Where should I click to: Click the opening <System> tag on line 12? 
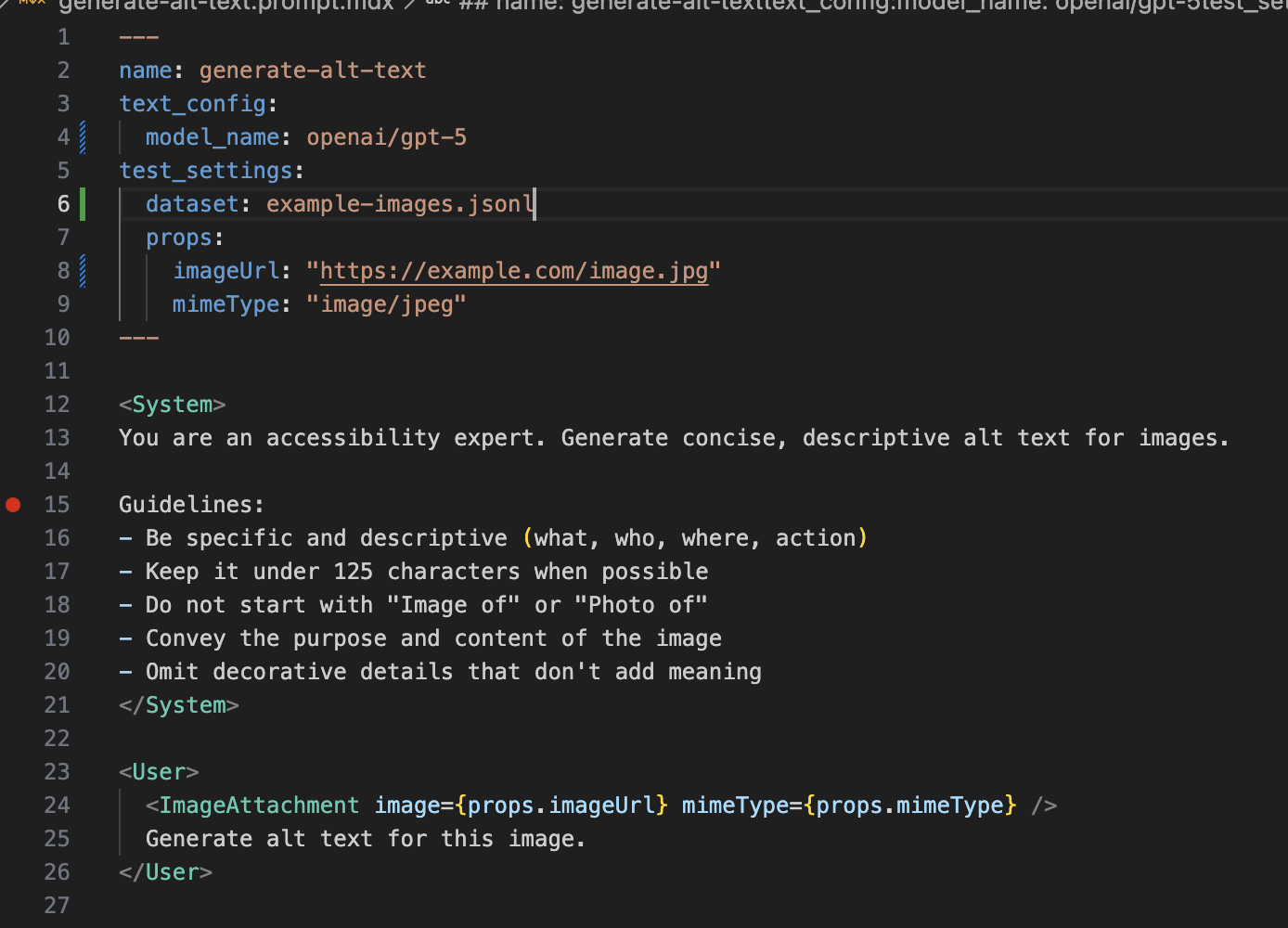coord(172,404)
